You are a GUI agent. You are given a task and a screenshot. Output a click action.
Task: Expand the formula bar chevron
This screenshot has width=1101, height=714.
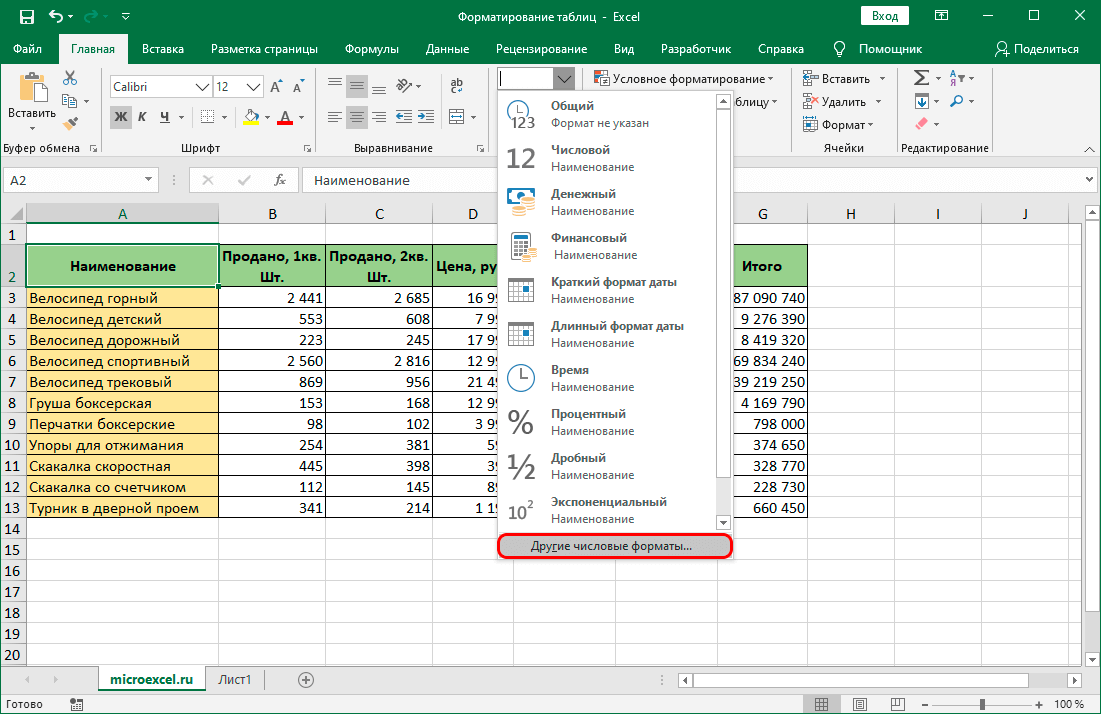[1089, 180]
